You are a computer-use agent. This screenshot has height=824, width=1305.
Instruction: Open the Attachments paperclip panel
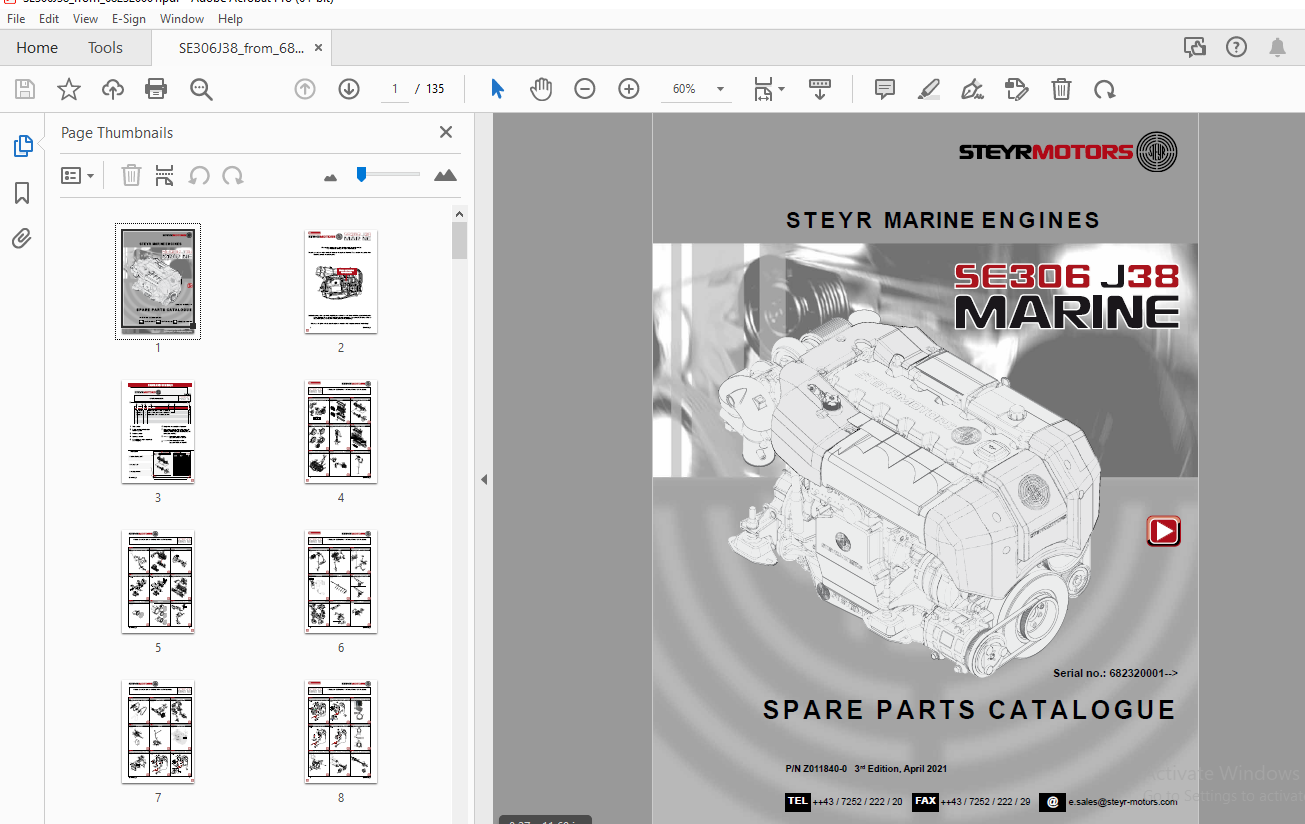click(x=22, y=238)
